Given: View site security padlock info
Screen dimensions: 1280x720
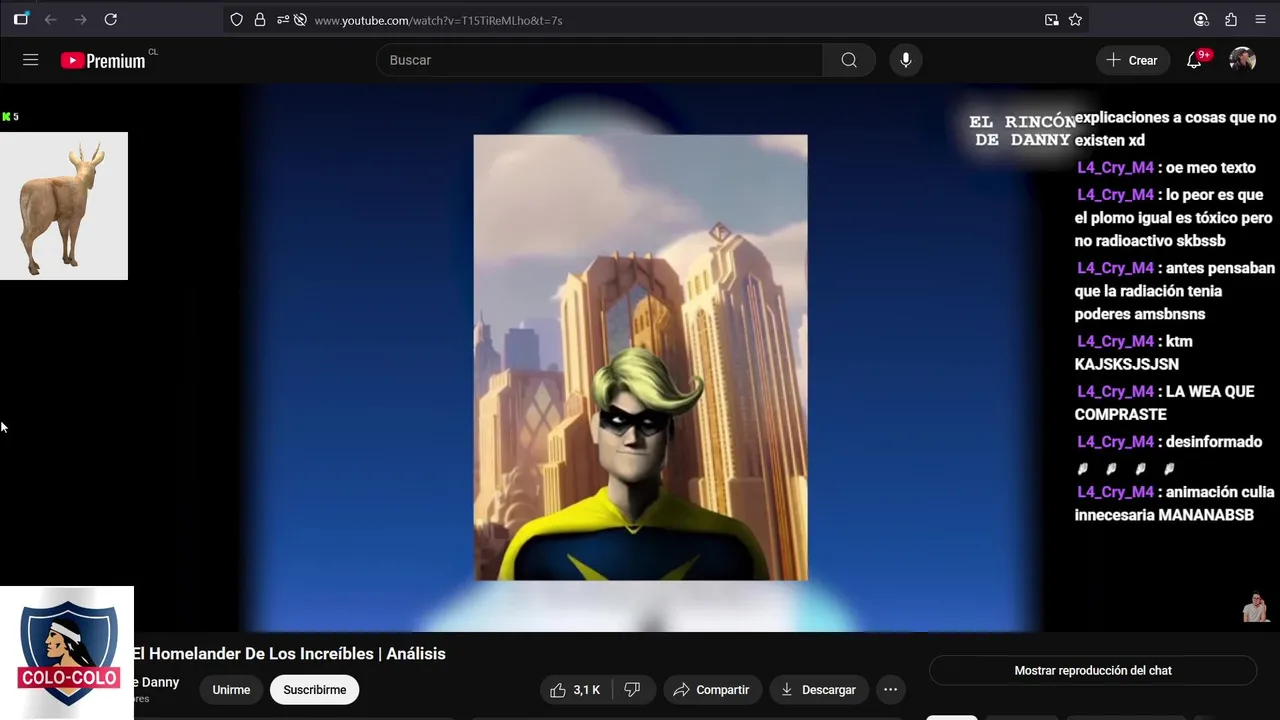Looking at the screenshot, I should point(260,20).
